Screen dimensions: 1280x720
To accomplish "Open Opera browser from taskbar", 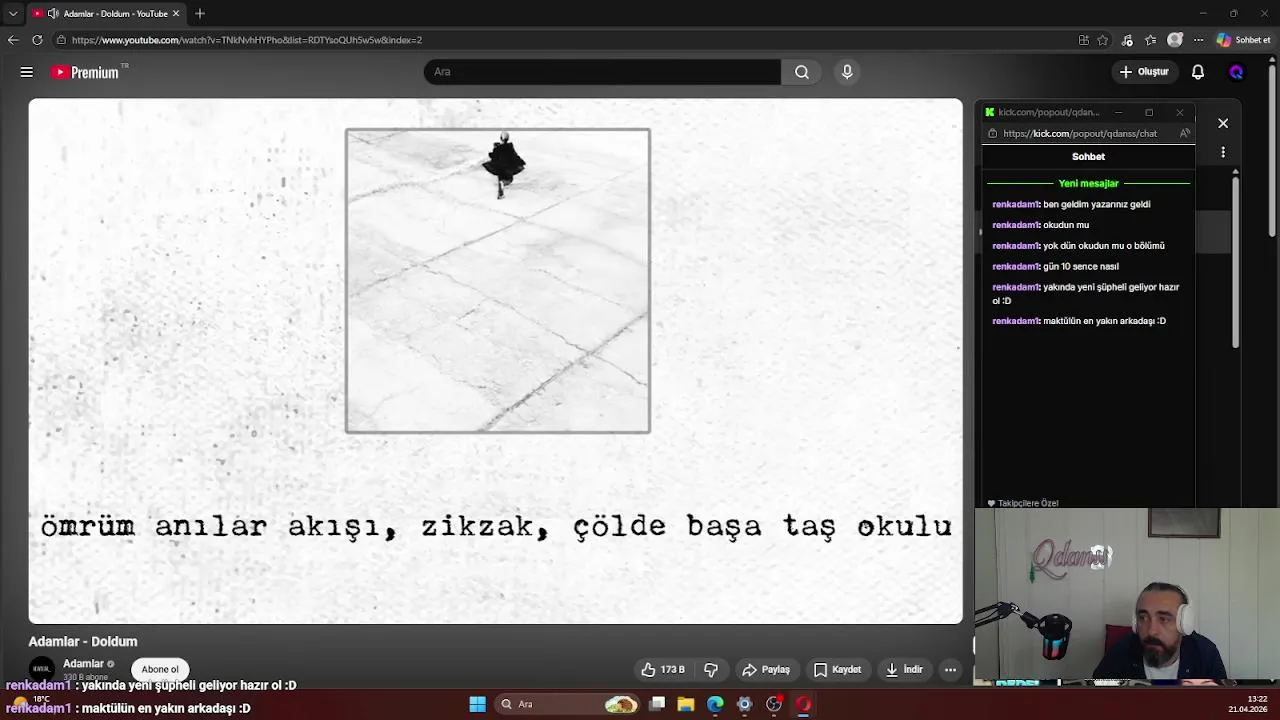I will (803, 704).
